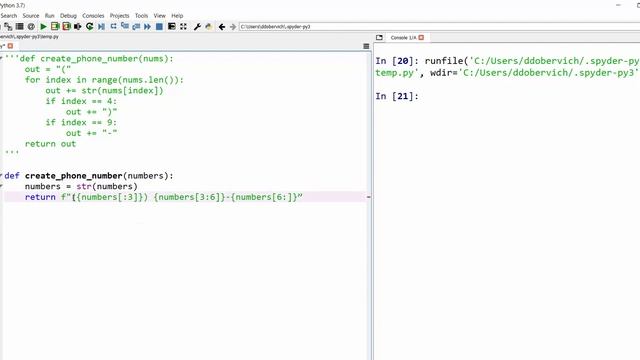Open the Debug menu

pyautogui.click(x=68, y=16)
